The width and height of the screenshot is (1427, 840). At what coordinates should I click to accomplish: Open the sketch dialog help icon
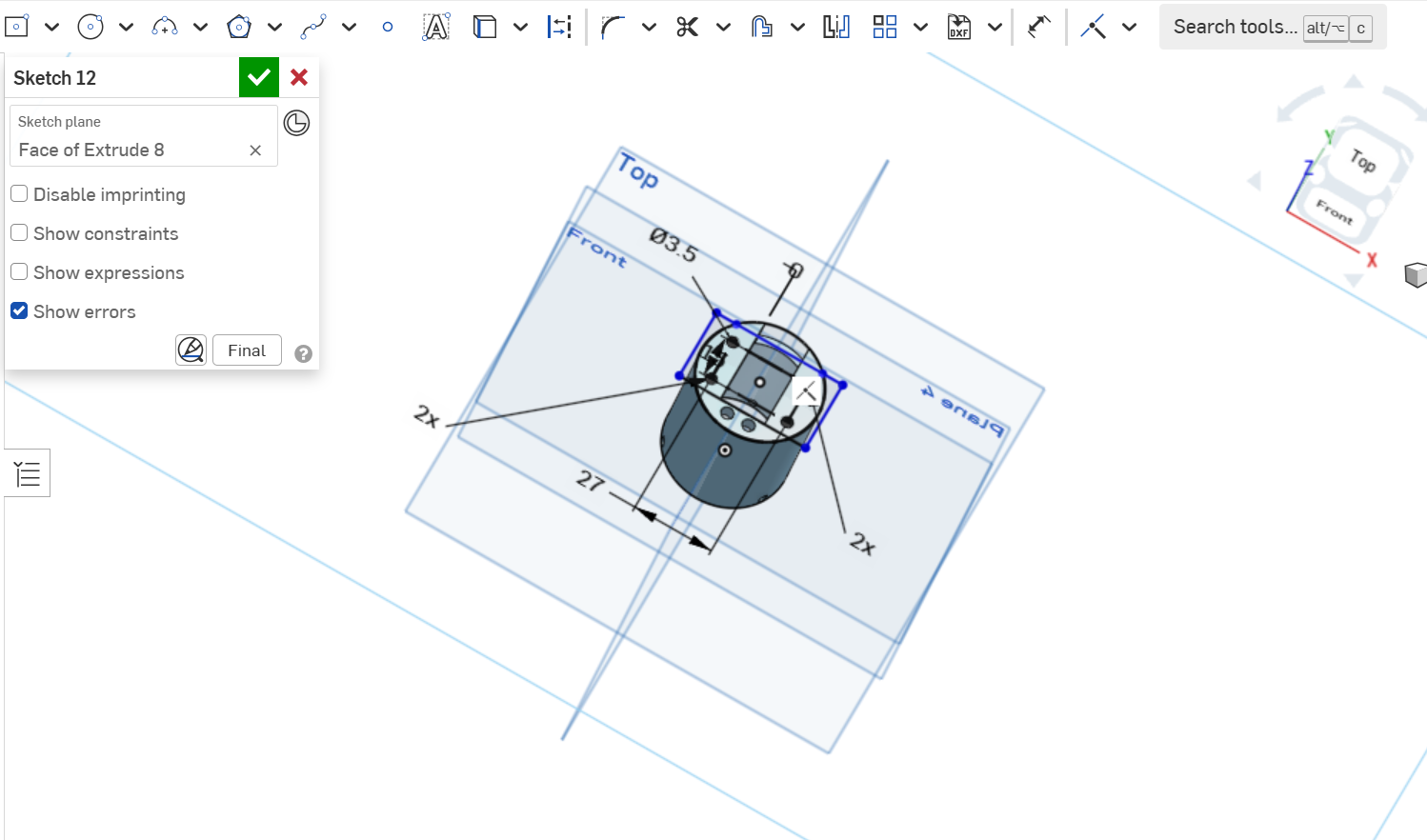(x=303, y=353)
